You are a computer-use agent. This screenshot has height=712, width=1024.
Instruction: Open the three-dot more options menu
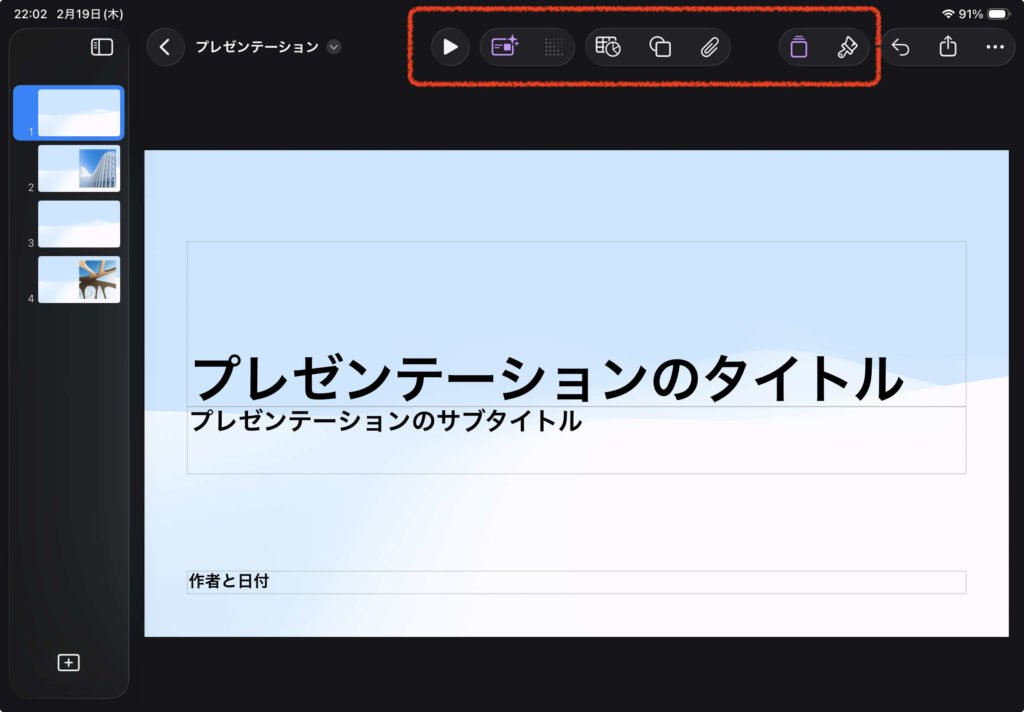(x=994, y=47)
